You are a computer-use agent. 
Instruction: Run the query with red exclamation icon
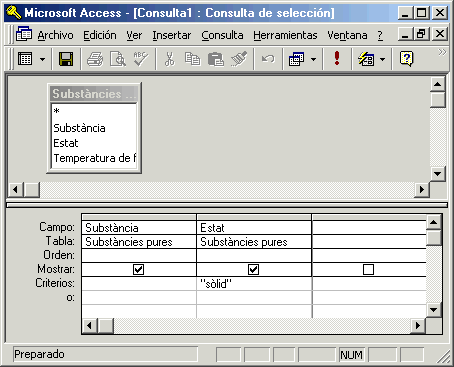click(337, 58)
